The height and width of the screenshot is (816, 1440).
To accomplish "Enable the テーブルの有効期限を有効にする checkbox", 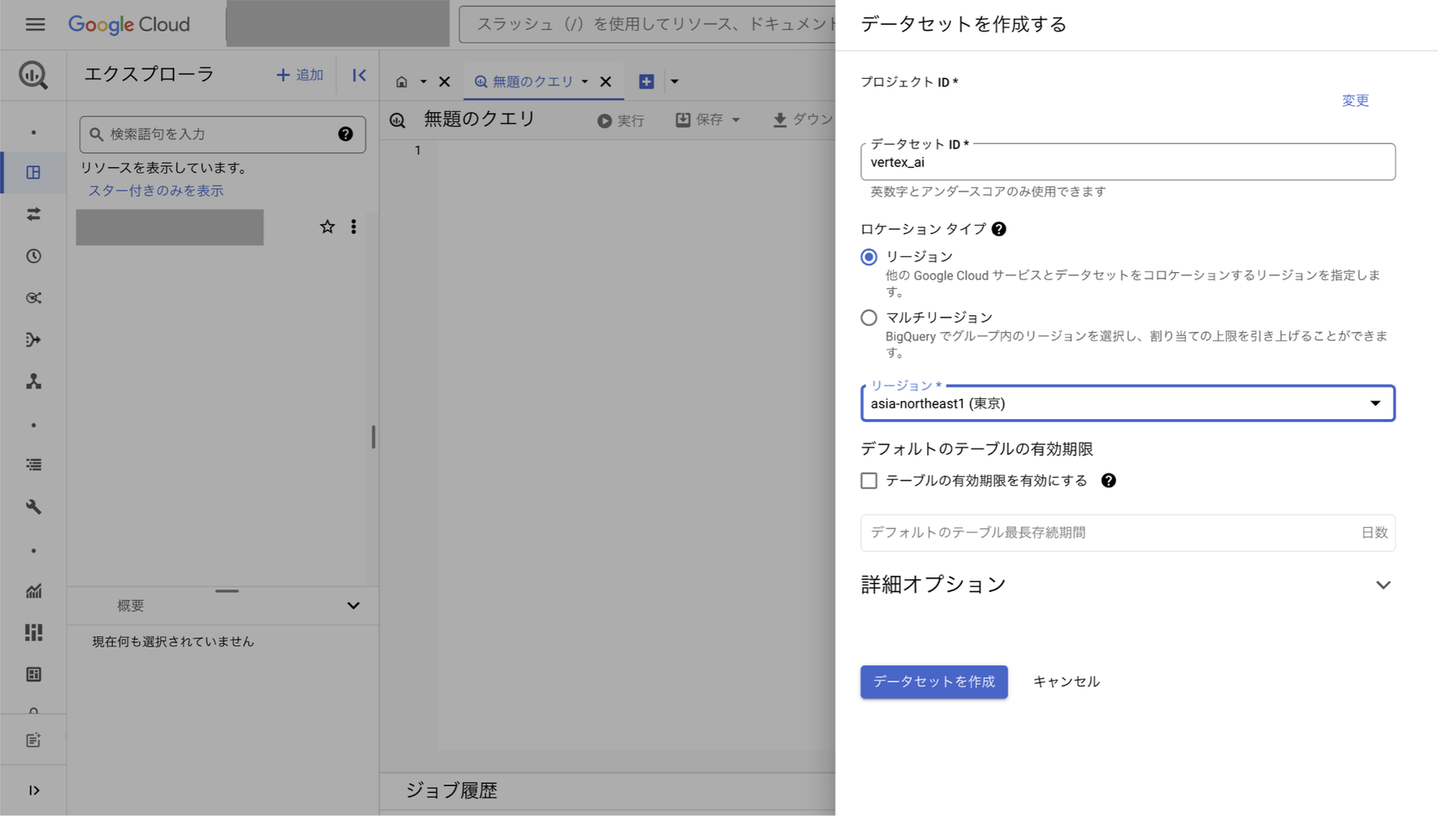I will point(869,481).
